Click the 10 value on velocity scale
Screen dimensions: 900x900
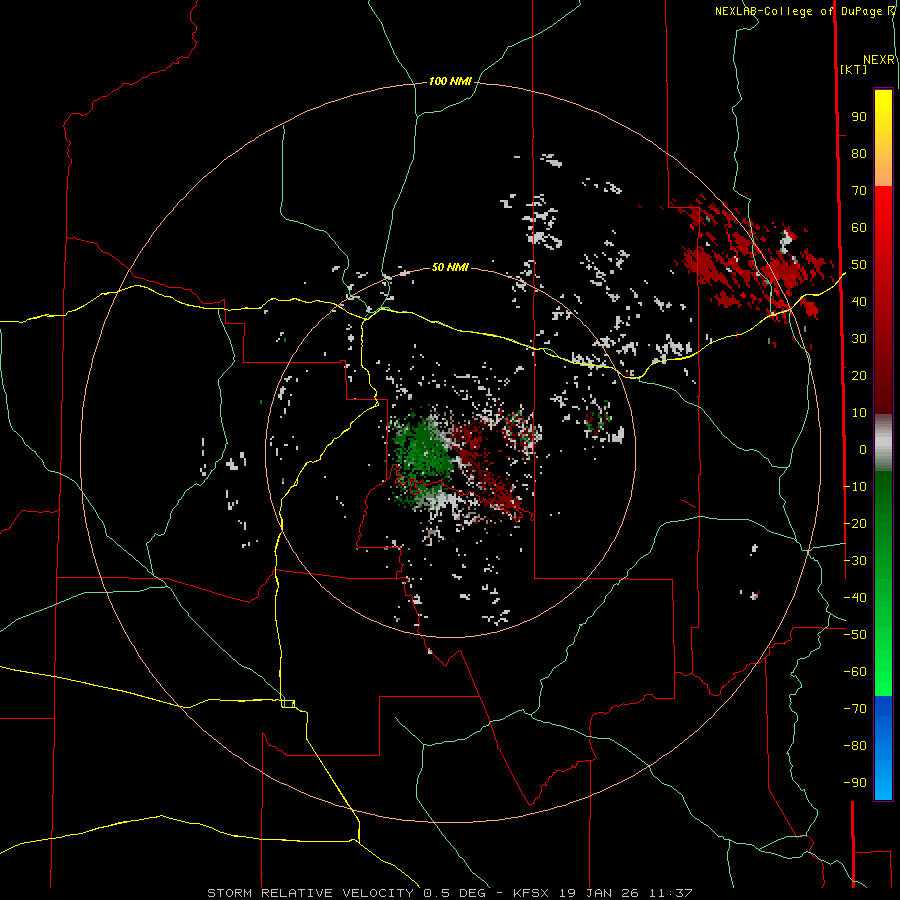tap(859, 413)
